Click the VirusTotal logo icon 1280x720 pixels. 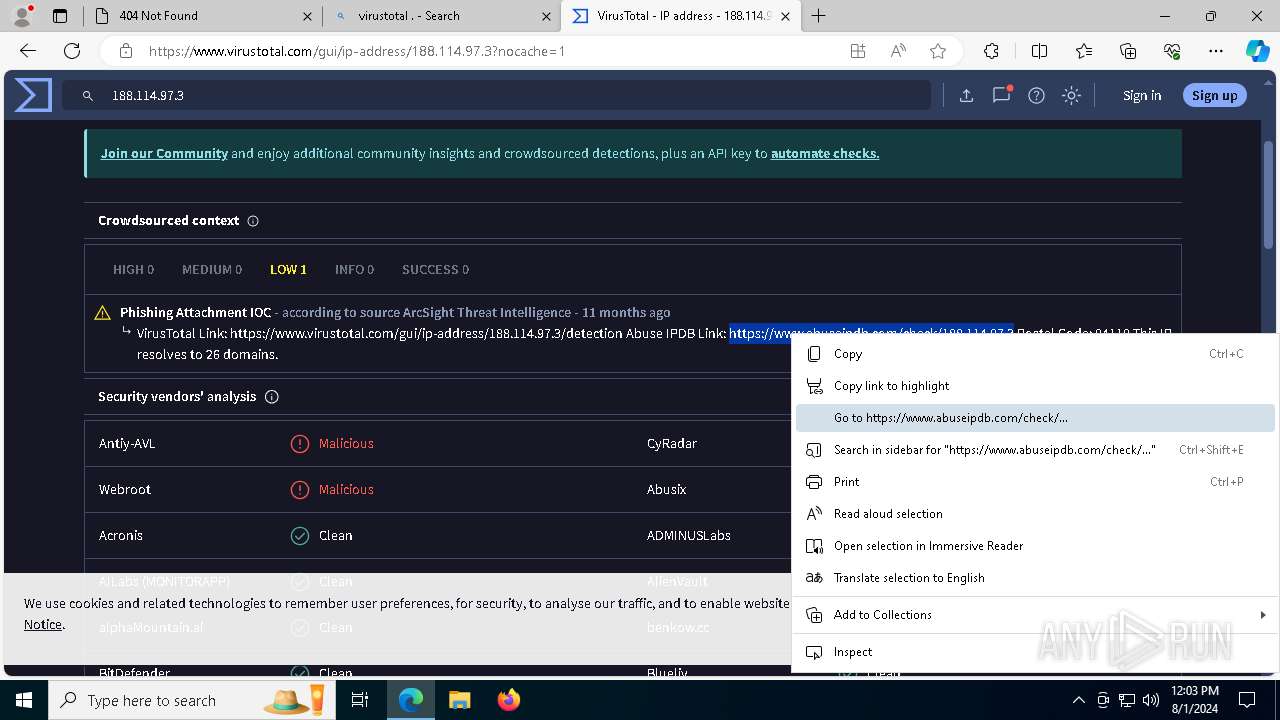point(33,95)
